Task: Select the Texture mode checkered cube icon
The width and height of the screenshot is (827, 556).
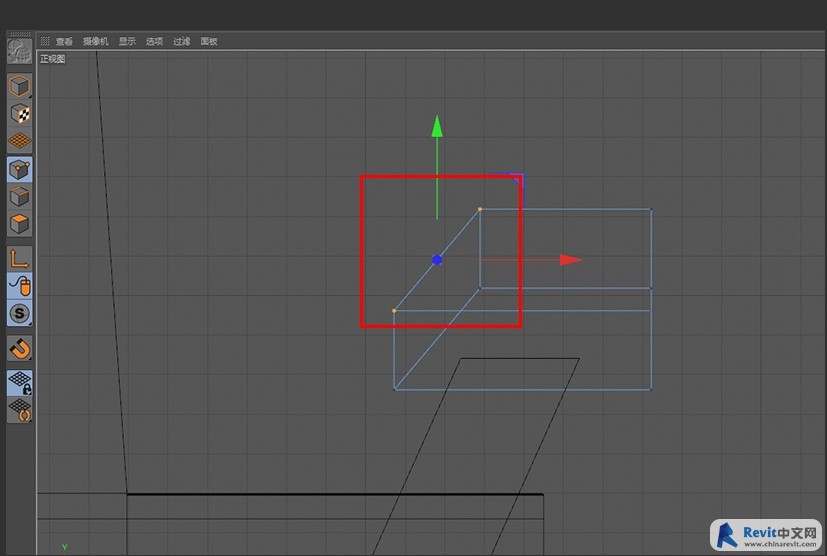Action: coord(20,114)
